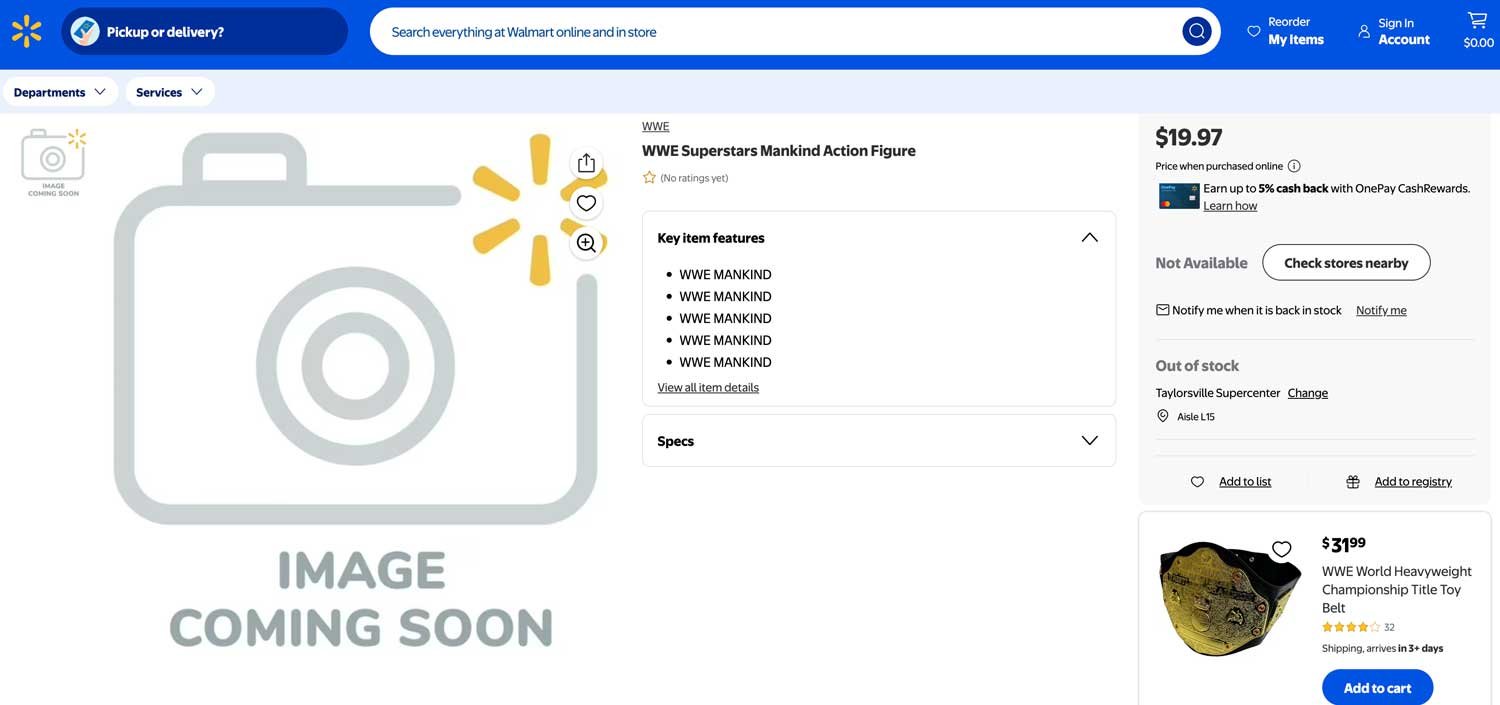This screenshot has width=1500, height=705.
Task: Open the shopping cart
Action: 1477,30
